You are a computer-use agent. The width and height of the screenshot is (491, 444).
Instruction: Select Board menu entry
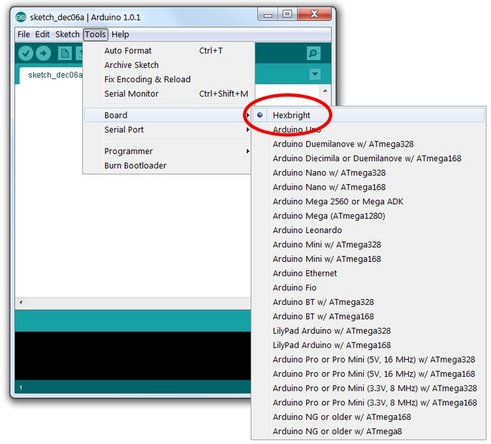point(168,115)
